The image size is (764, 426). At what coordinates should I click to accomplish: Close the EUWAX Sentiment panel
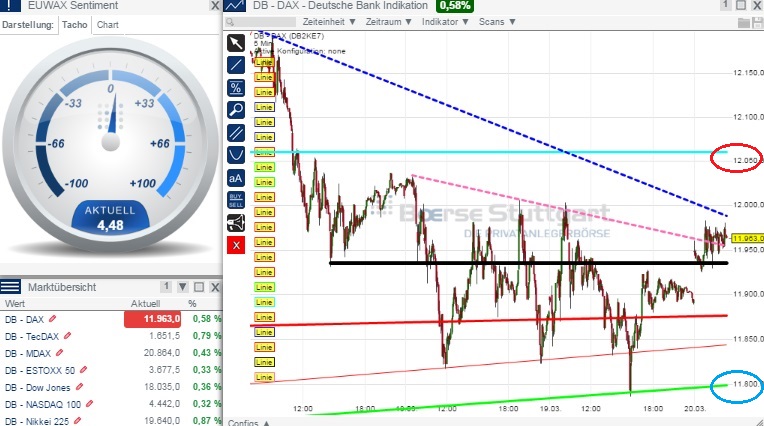(215, 5)
